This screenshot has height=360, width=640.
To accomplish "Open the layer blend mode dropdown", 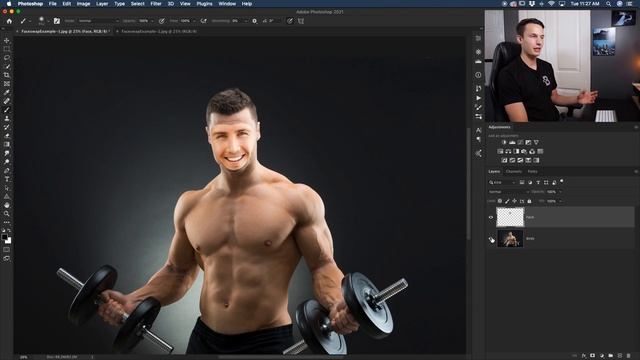I will coord(509,191).
